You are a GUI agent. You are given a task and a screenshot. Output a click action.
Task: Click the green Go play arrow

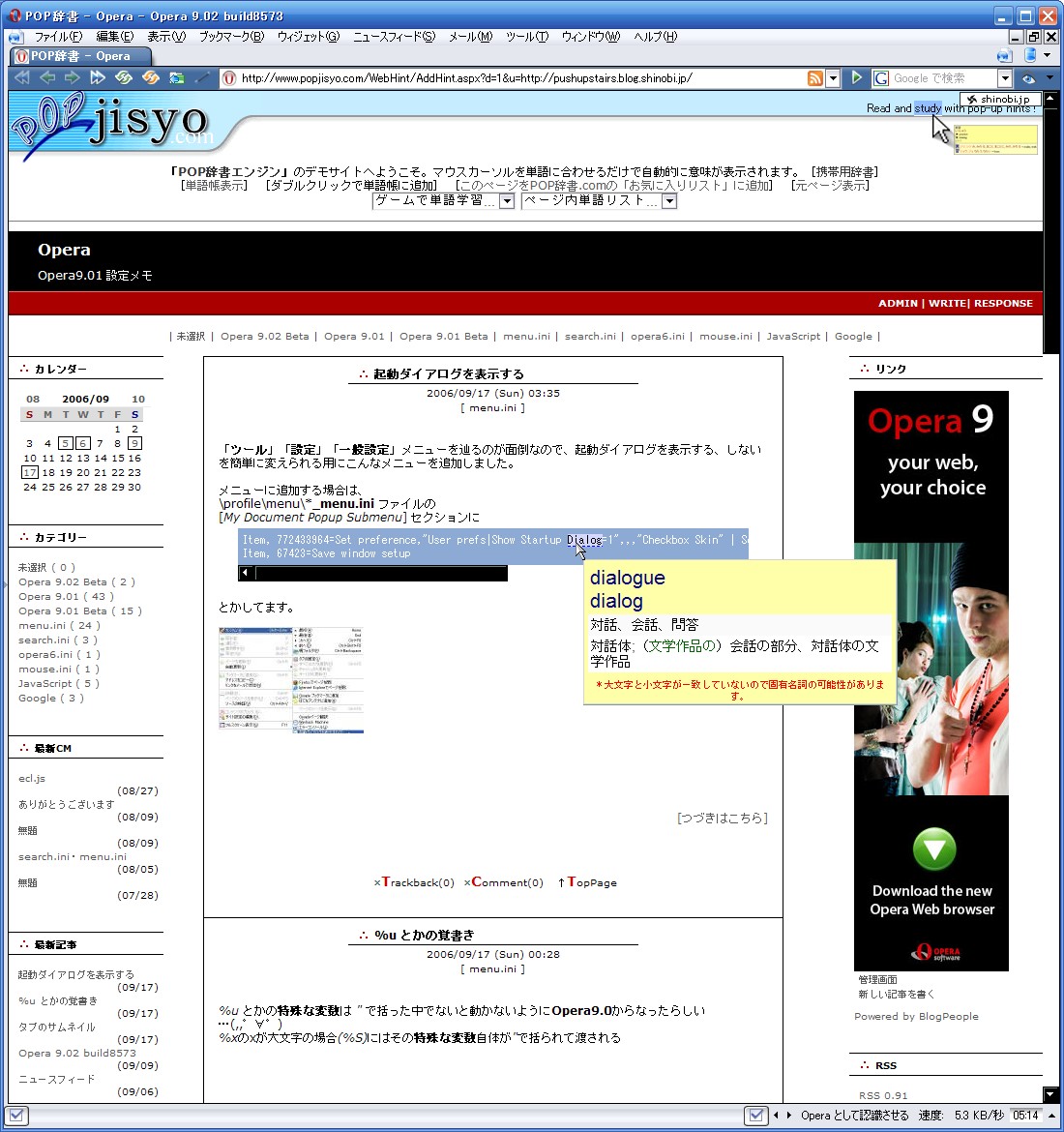(856, 77)
